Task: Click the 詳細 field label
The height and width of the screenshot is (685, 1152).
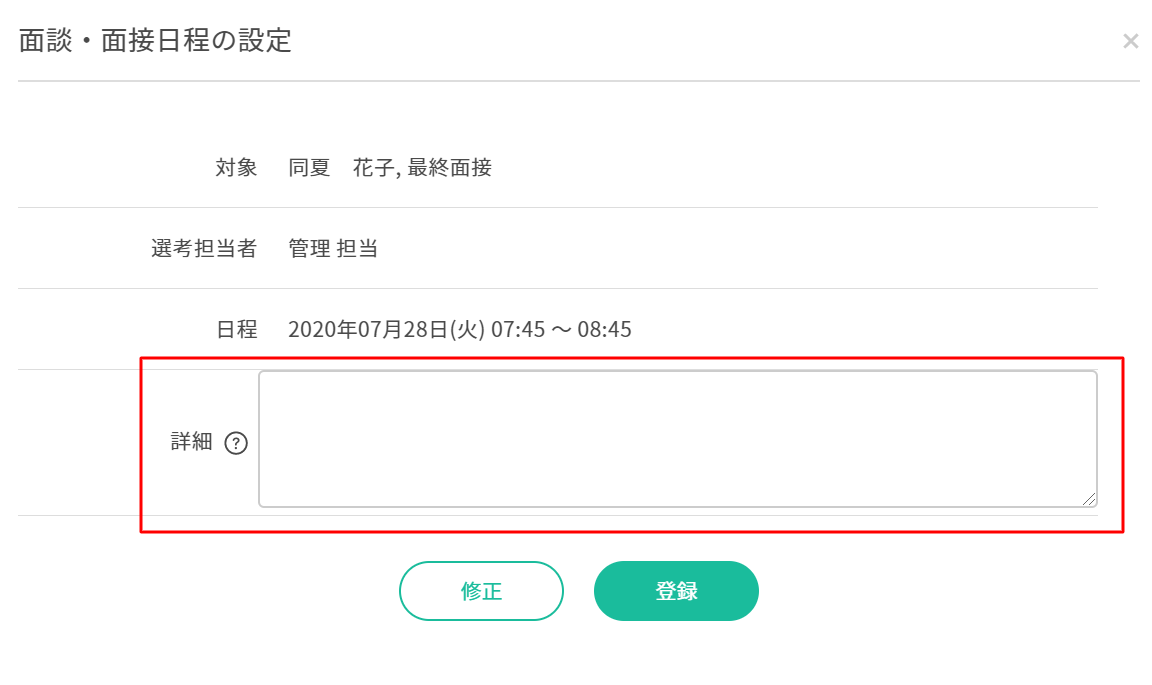Action: (x=192, y=442)
